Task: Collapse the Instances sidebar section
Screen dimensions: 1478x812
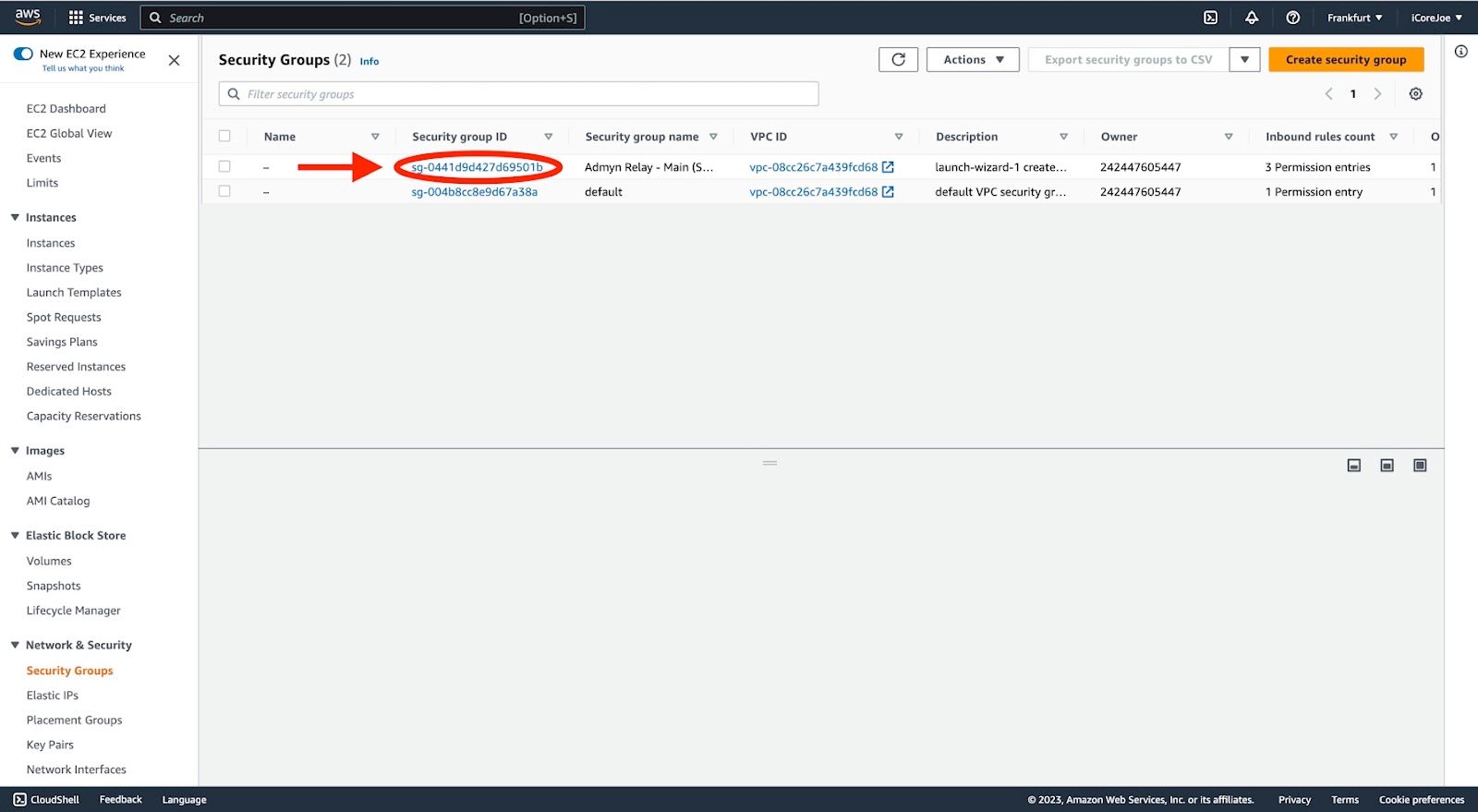Action: [x=15, y=217]
